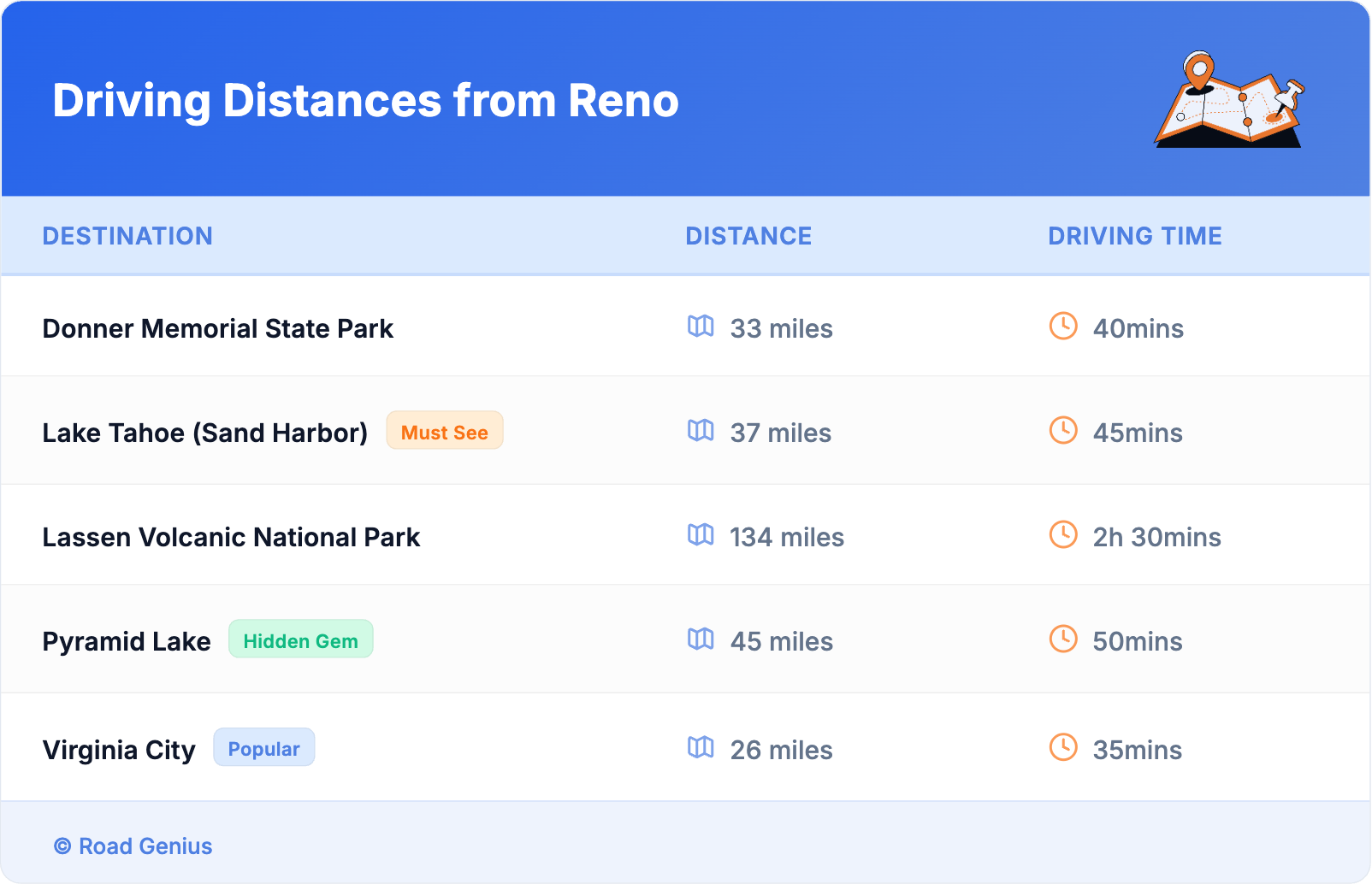
Task: Click the map illustration in the header
Action: click(1229, 100)
